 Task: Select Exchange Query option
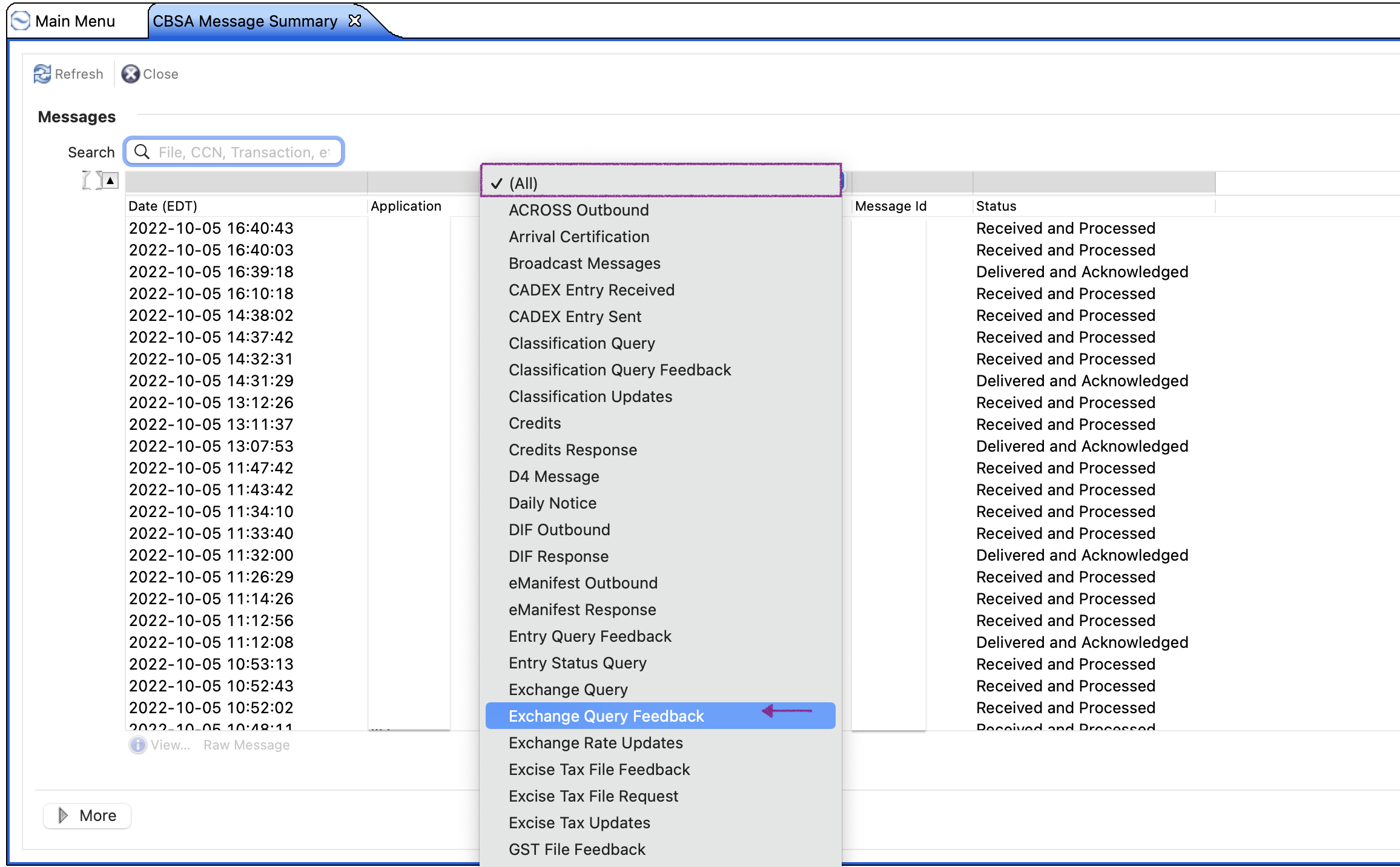[x=661, y=690]
